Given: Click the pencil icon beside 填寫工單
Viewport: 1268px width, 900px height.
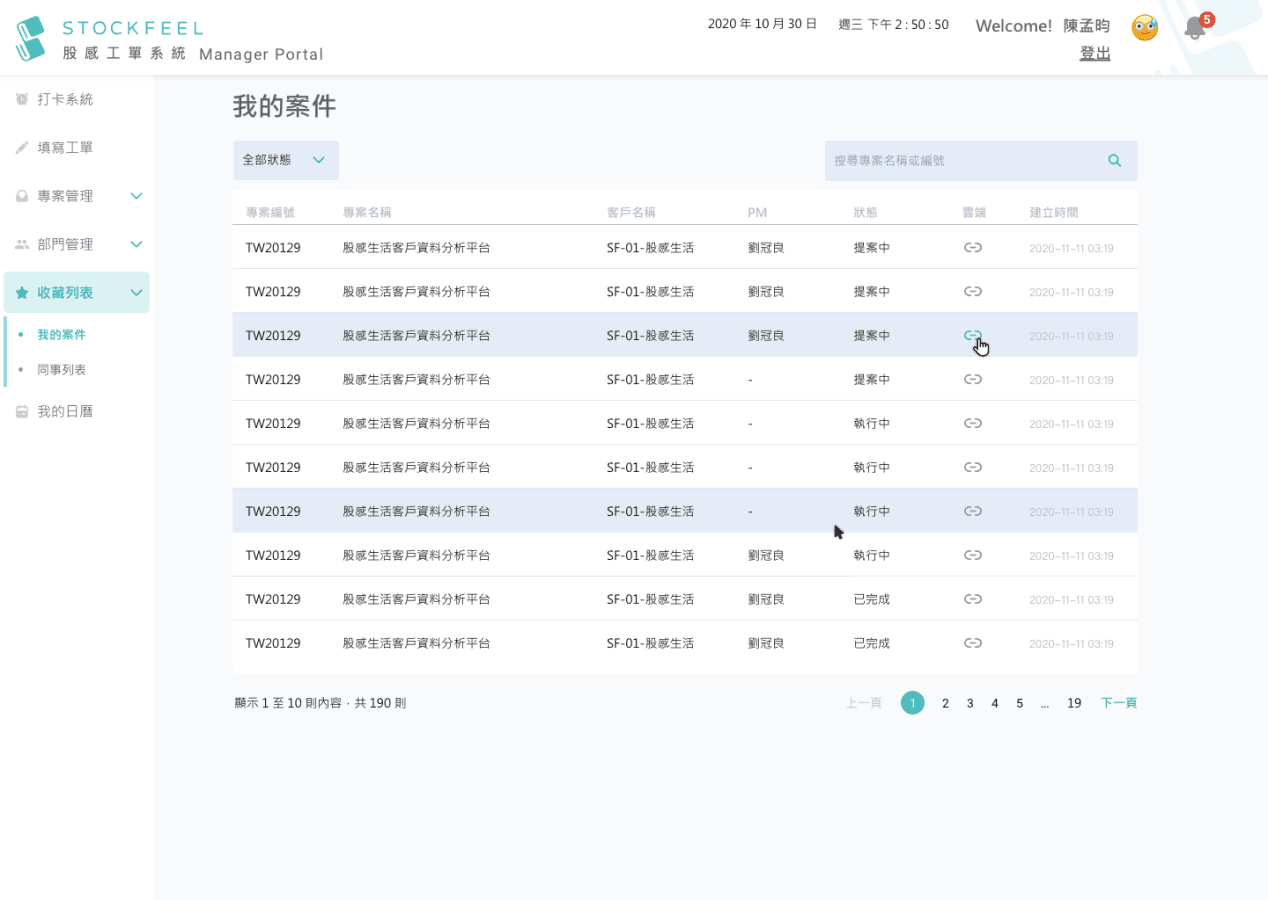Looking at the screenshot, I should 22,148.
